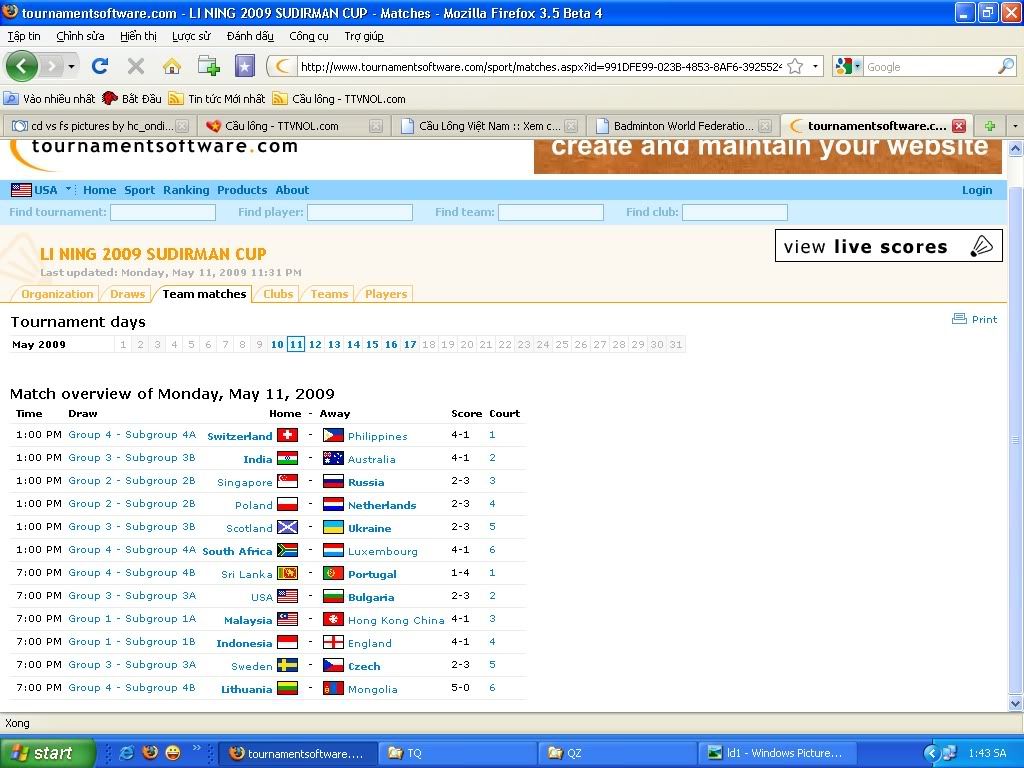This screenshot has height=768, width=1024.
Task: Launch Firefox from quick launch icon
Action: (150, 753)
